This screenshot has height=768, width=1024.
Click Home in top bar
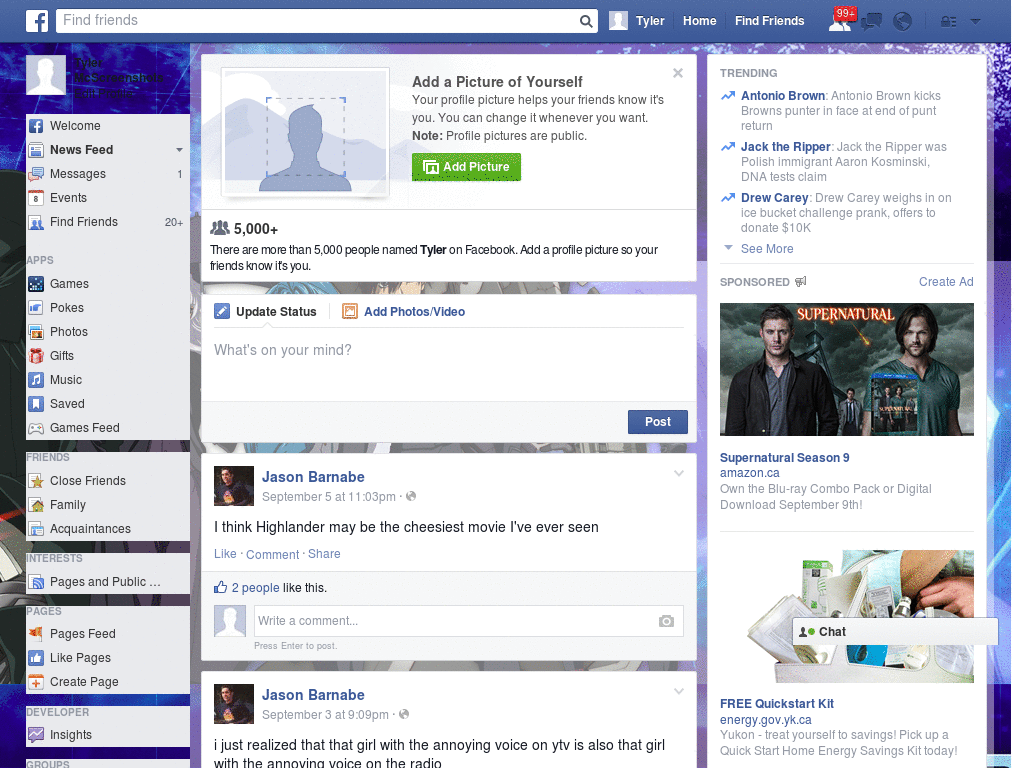pyautogui.click(x=699, y=21)
